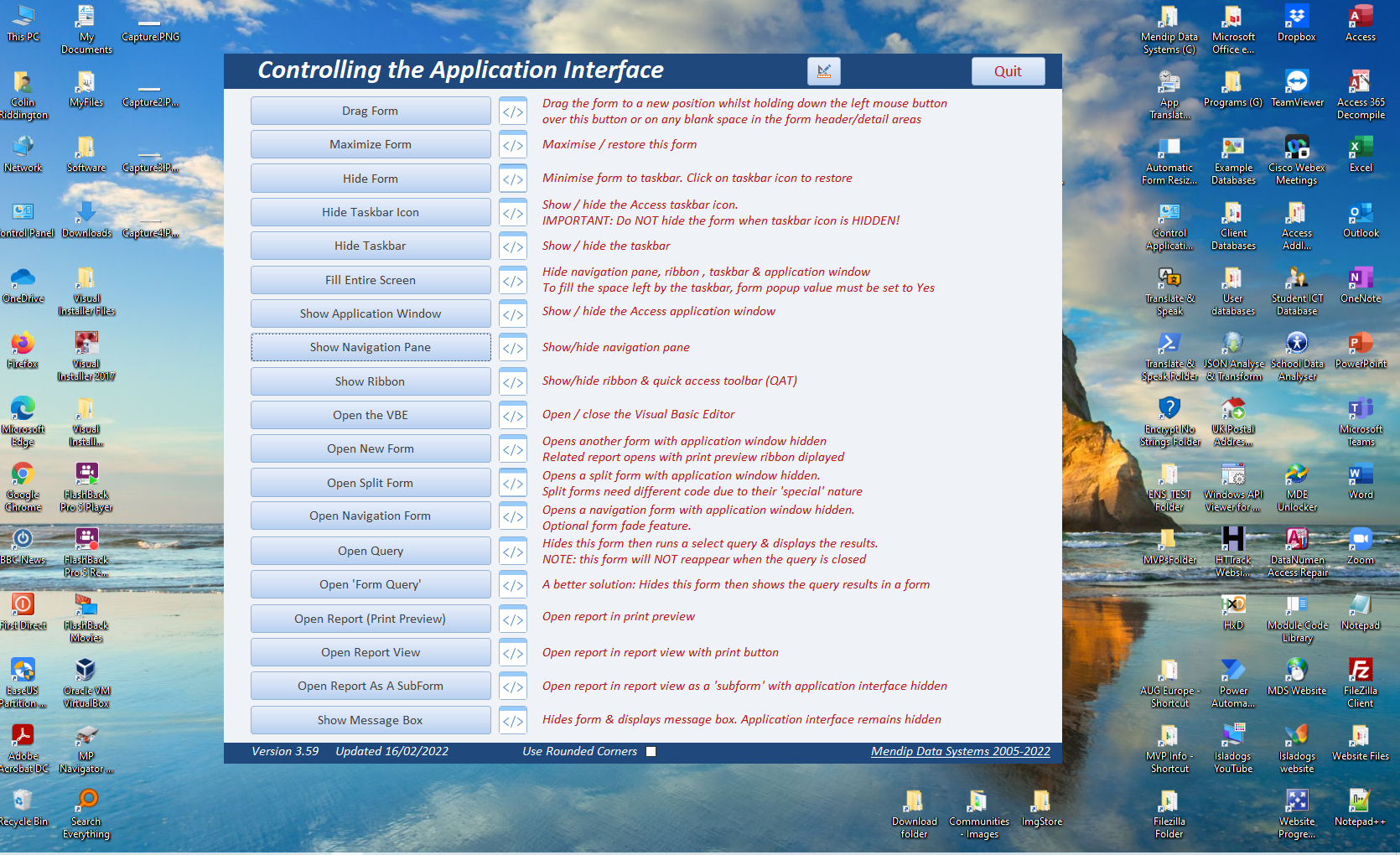
Task: Click Show Navigation Pane button
Action: pos(371,347)
